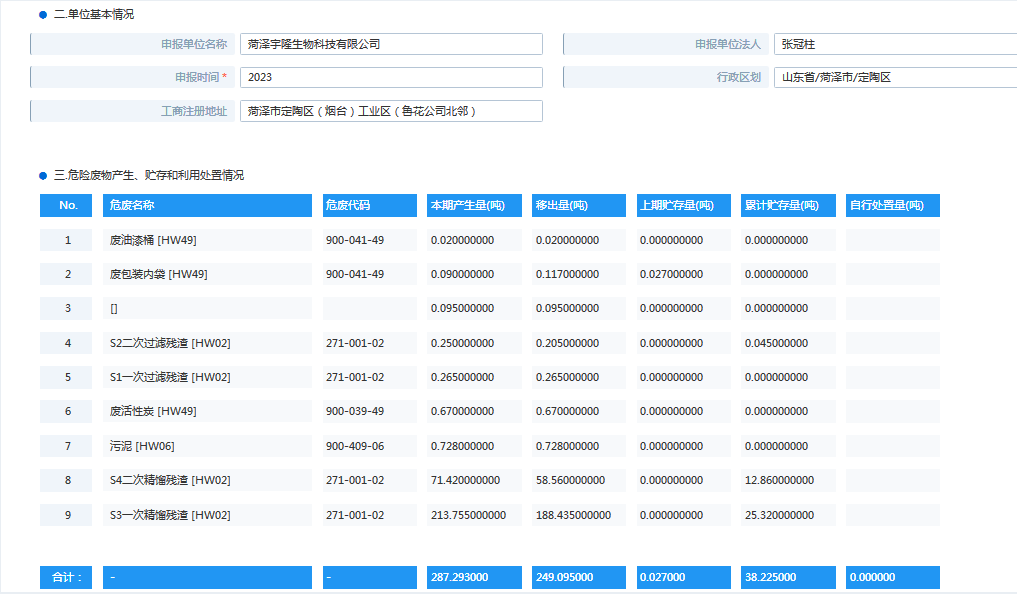Click the 自行处置量(吨) column header
Viewport: 1017px width, 594px height.
click(x=892, y=205)
